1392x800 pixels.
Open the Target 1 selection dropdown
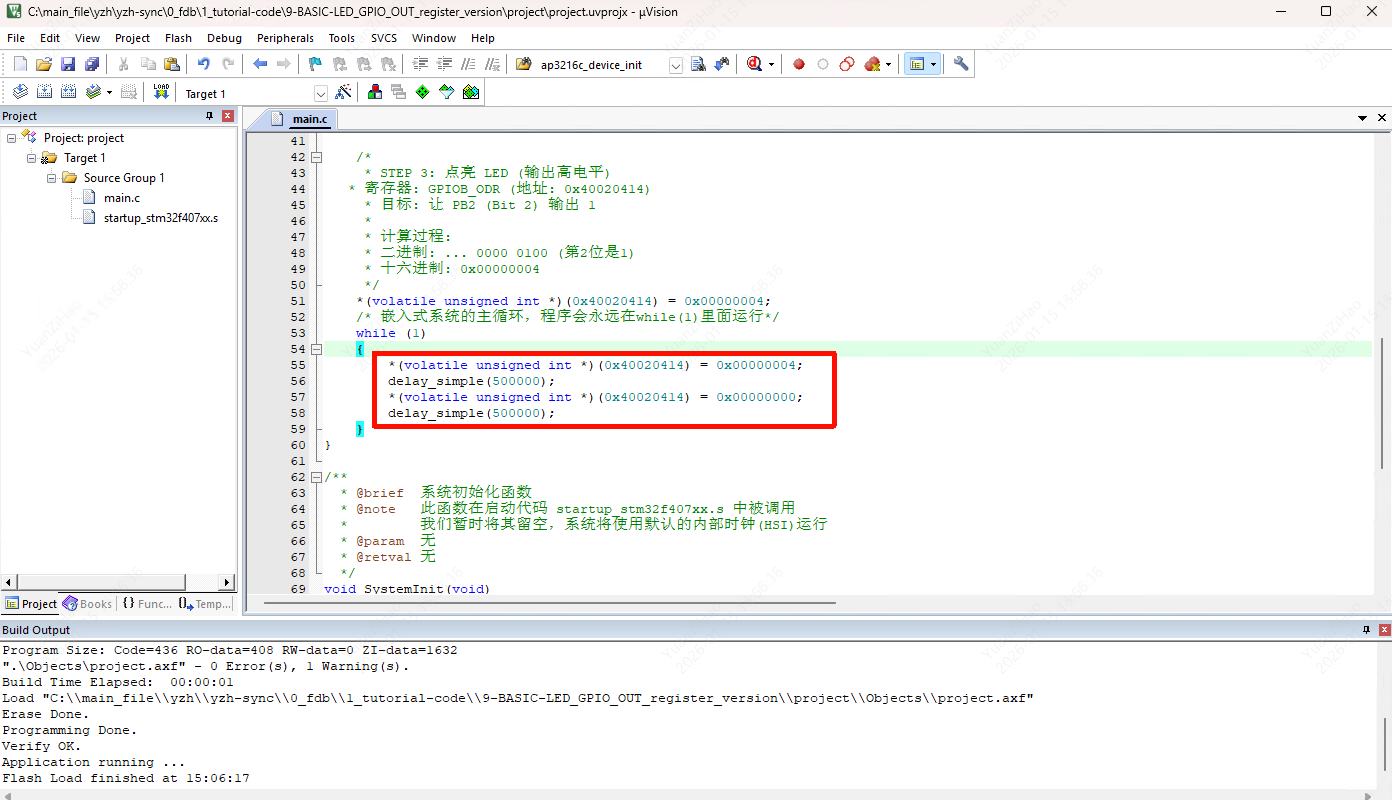tap(321, 93)
